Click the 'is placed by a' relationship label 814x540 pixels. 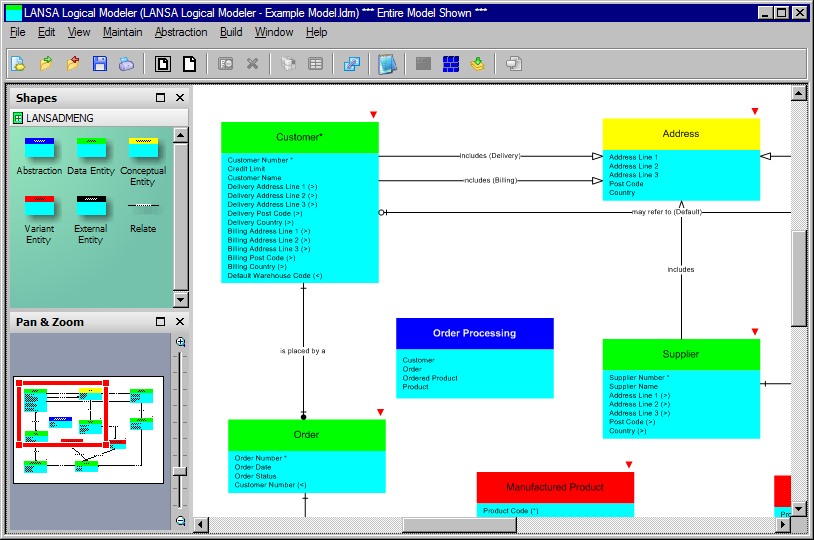303,351
